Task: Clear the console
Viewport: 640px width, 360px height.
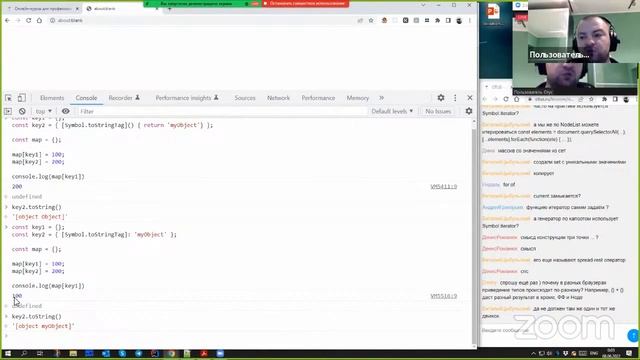Action: (22, 111)
